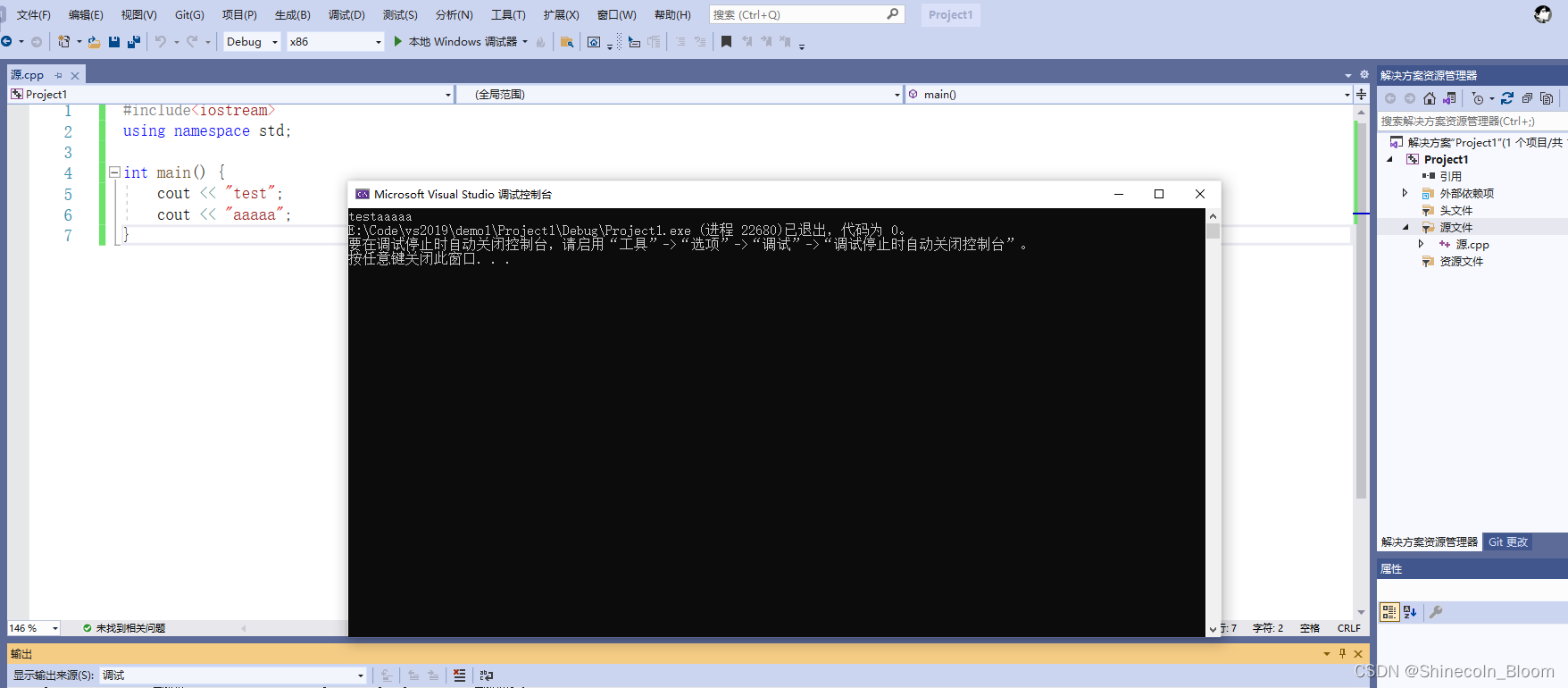1568x688 pixels.
Task: Open the (全局范围) dropdown
Action: click(x=680, y=94)
